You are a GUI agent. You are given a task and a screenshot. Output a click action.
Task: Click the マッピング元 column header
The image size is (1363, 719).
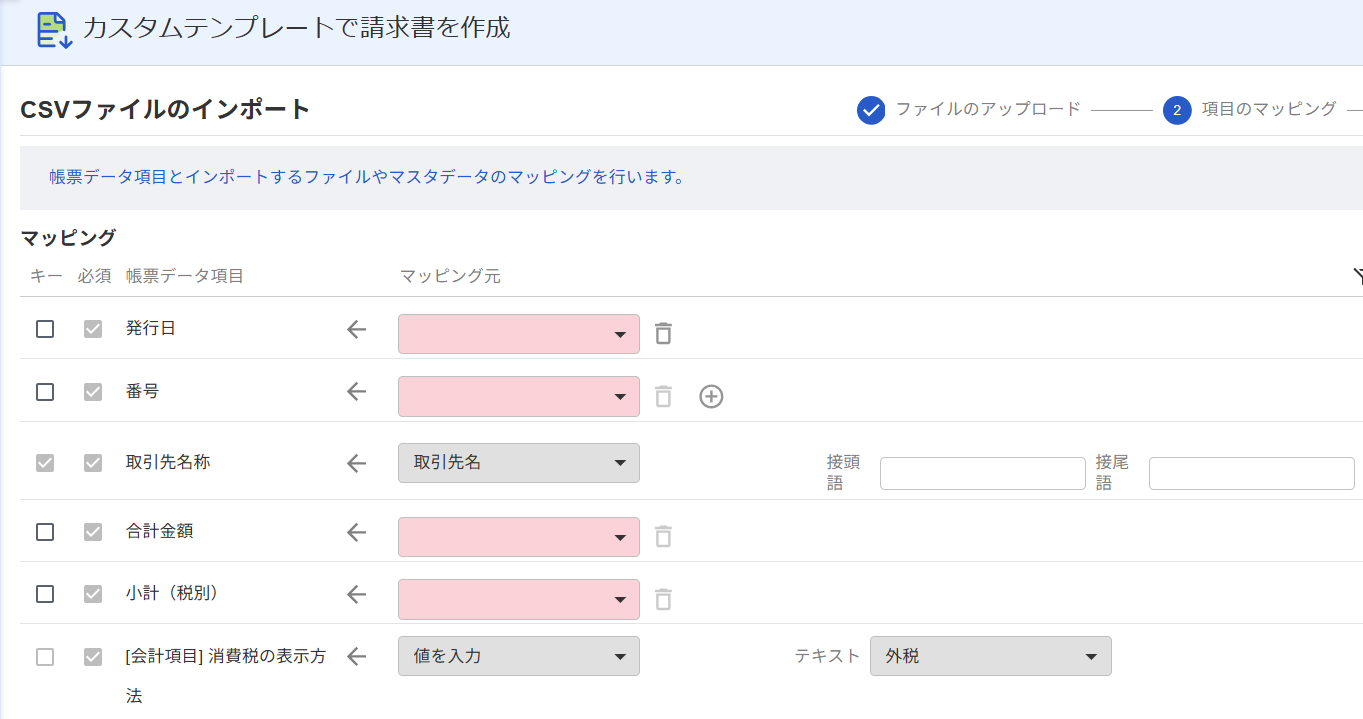pyautogui.click(x=450, y=276)
